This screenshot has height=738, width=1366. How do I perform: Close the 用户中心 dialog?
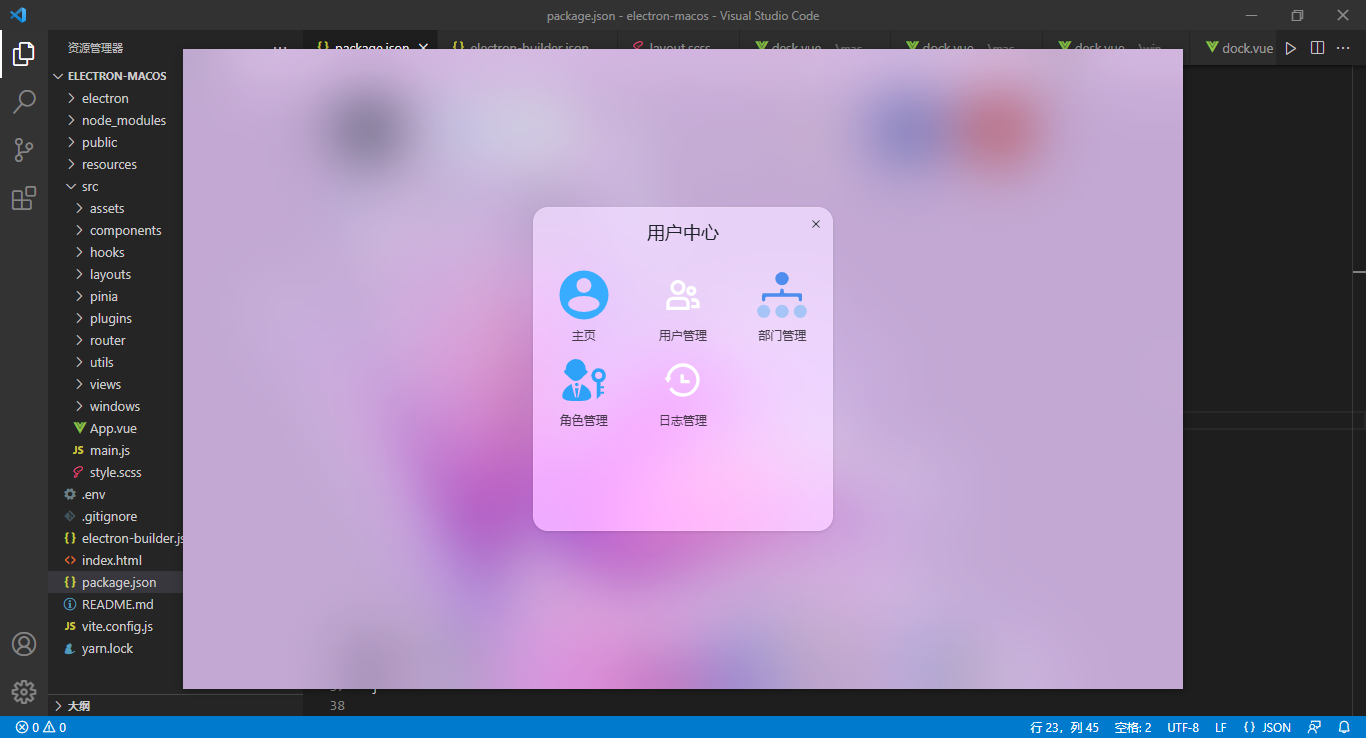pos(816,224)
